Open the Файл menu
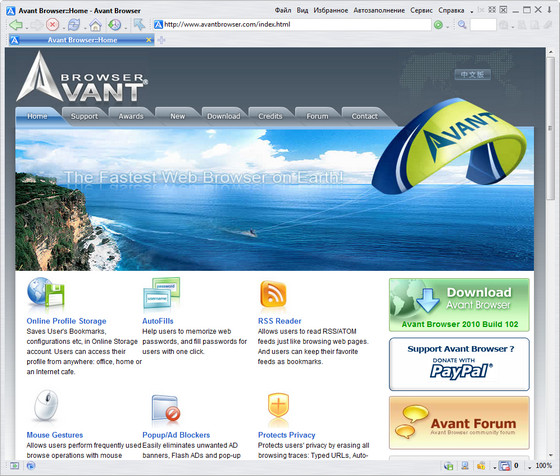Viewport: 560px width, 476px height. point(282,10)
